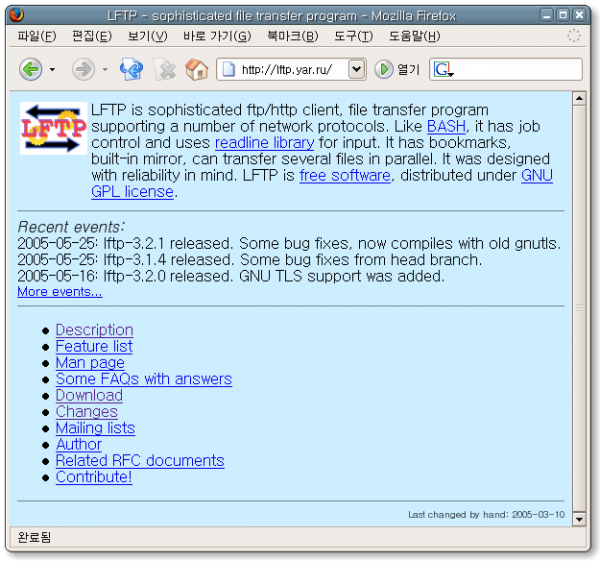Reload the page with the refresh icon
600x561 pixels.
131,69
